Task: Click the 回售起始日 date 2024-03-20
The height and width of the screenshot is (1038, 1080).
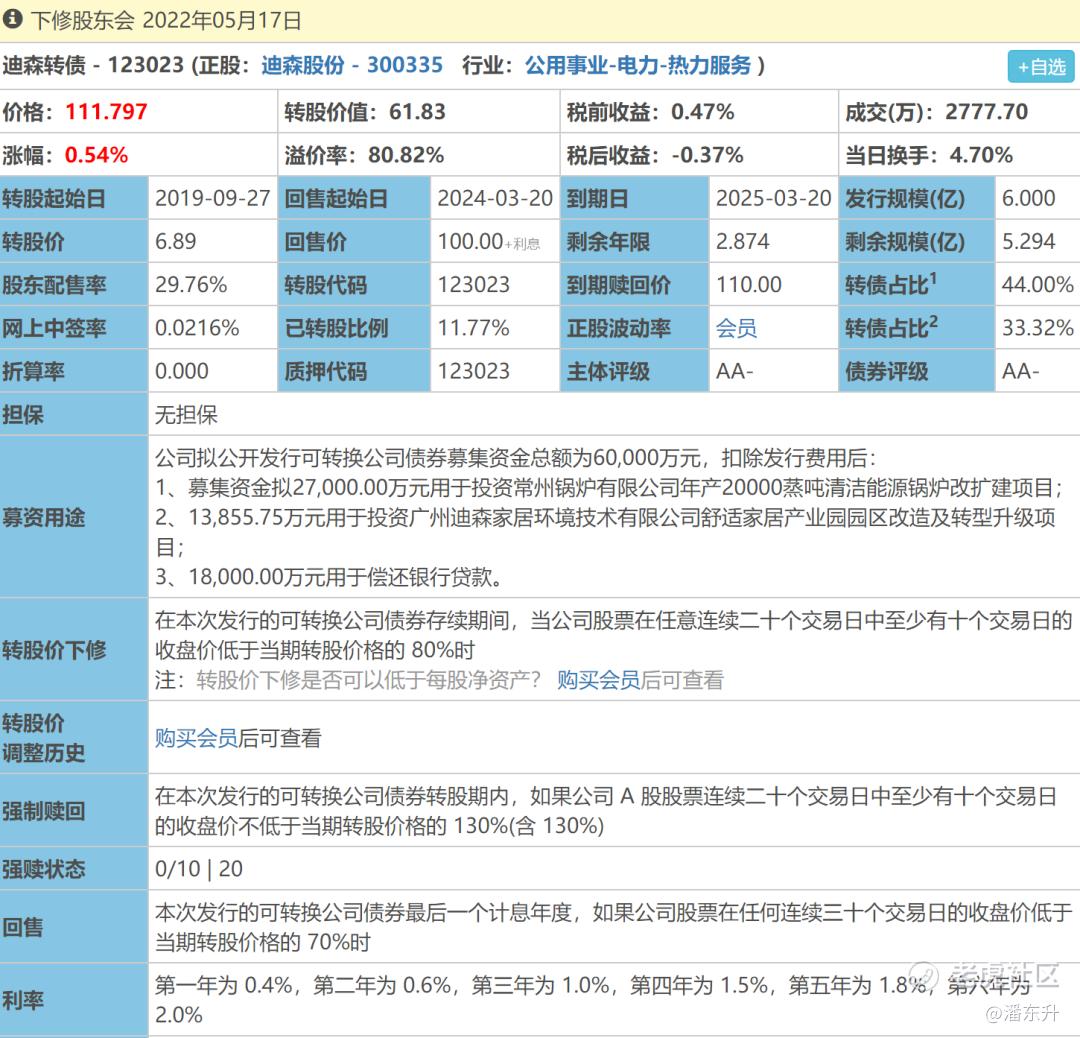Action: click(x=495, y=198)
